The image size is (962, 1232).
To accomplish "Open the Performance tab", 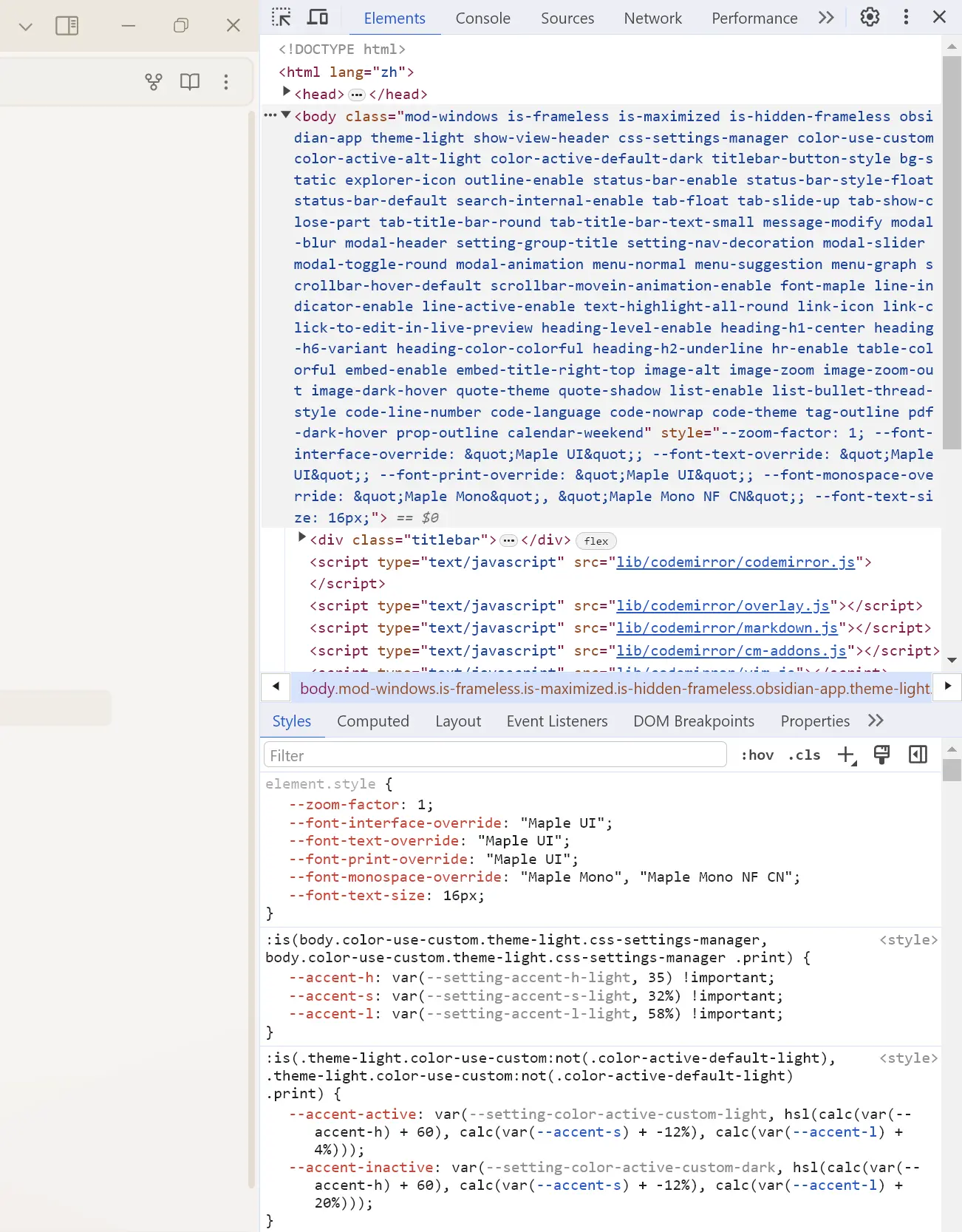I will 754,18.
